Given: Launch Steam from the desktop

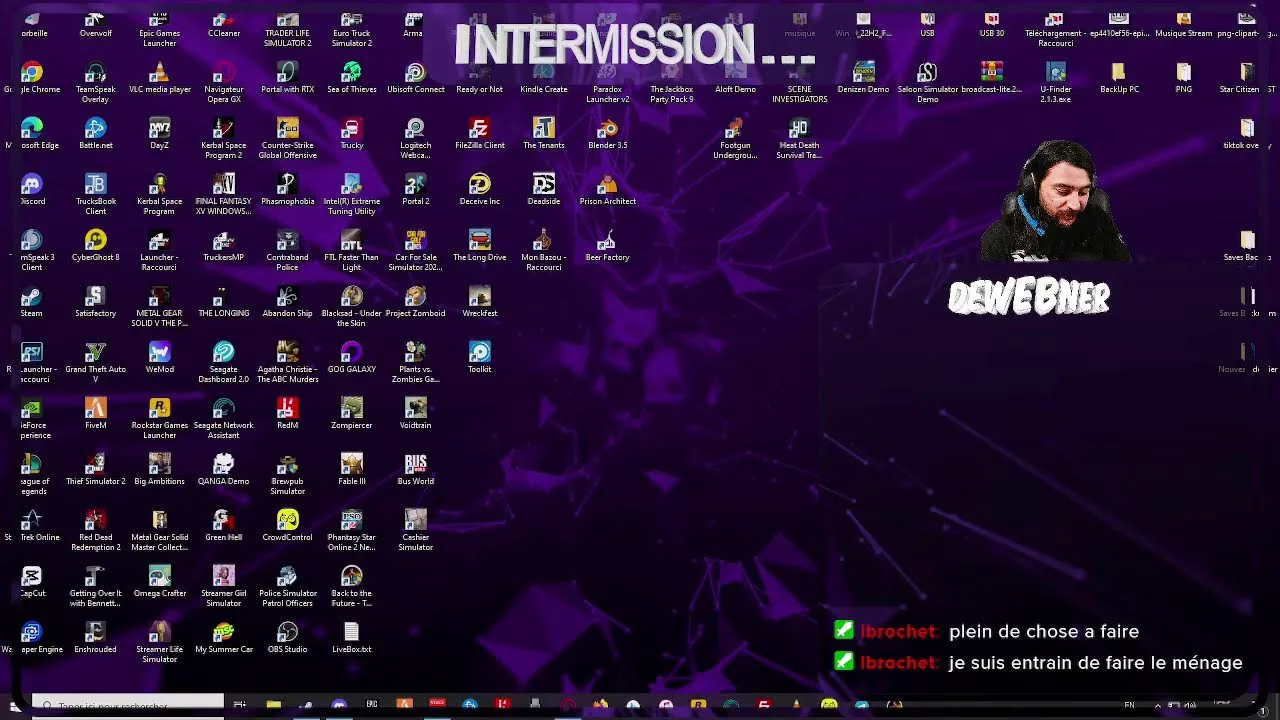Looking at the screenshot, I should click(x=31, y=302).
